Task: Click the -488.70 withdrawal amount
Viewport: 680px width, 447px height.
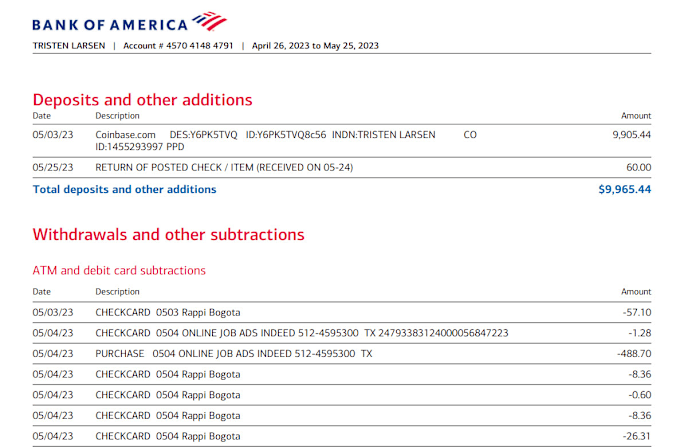Action: pos(634,354)
